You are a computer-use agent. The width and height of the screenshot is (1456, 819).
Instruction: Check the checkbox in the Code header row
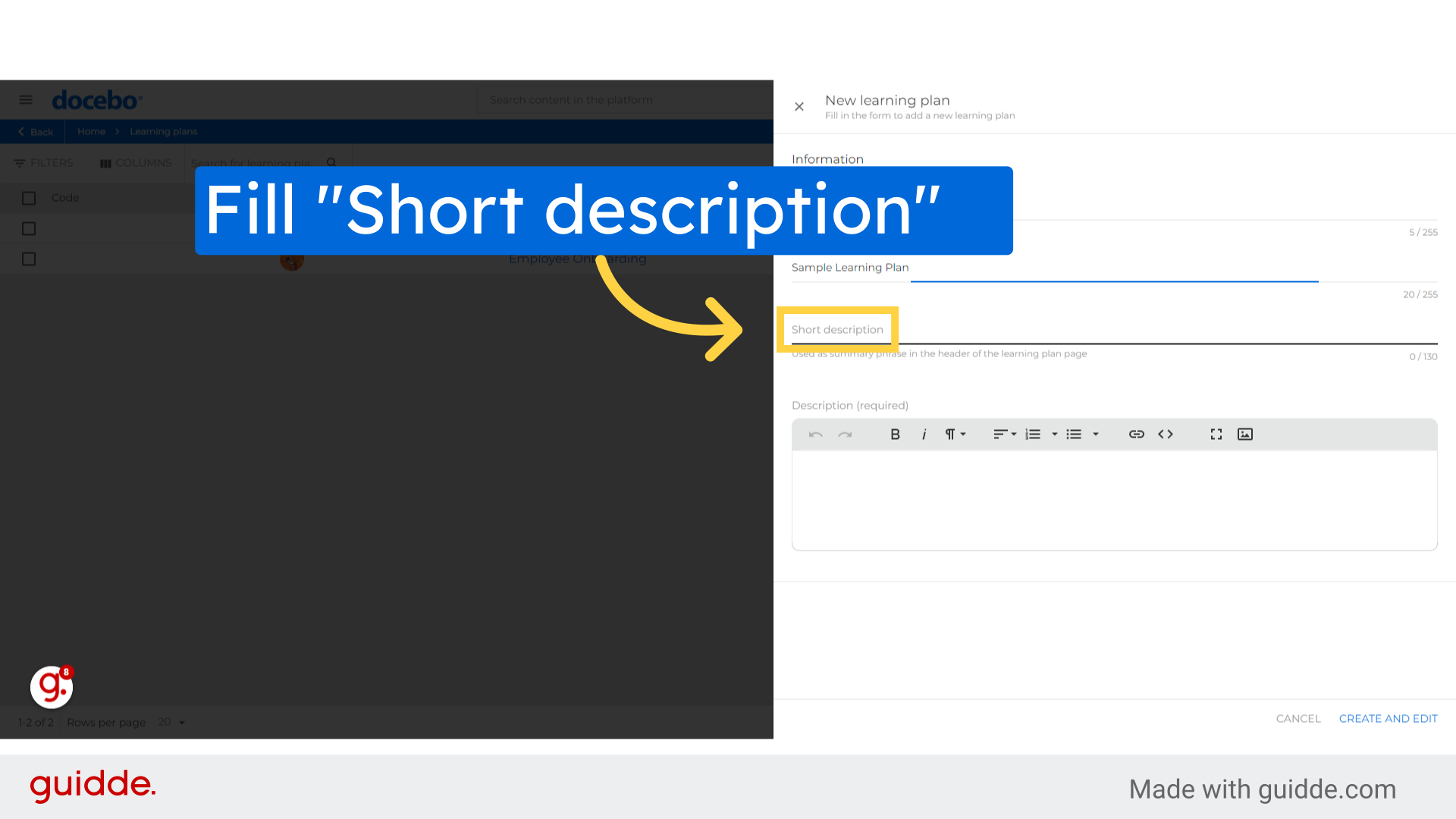[28, 197]
